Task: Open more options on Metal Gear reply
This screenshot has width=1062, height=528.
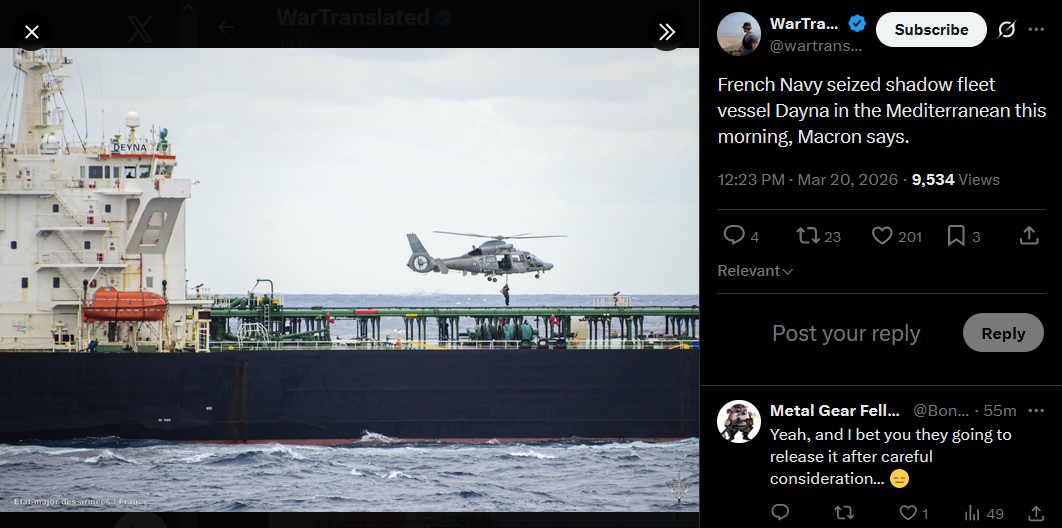Action: (1036, 411)
